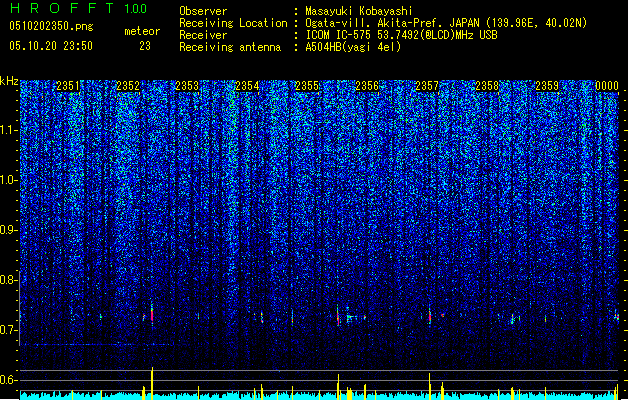Click the meteor label text
This screenshot has height=400, width=629.
click(142, 31)
